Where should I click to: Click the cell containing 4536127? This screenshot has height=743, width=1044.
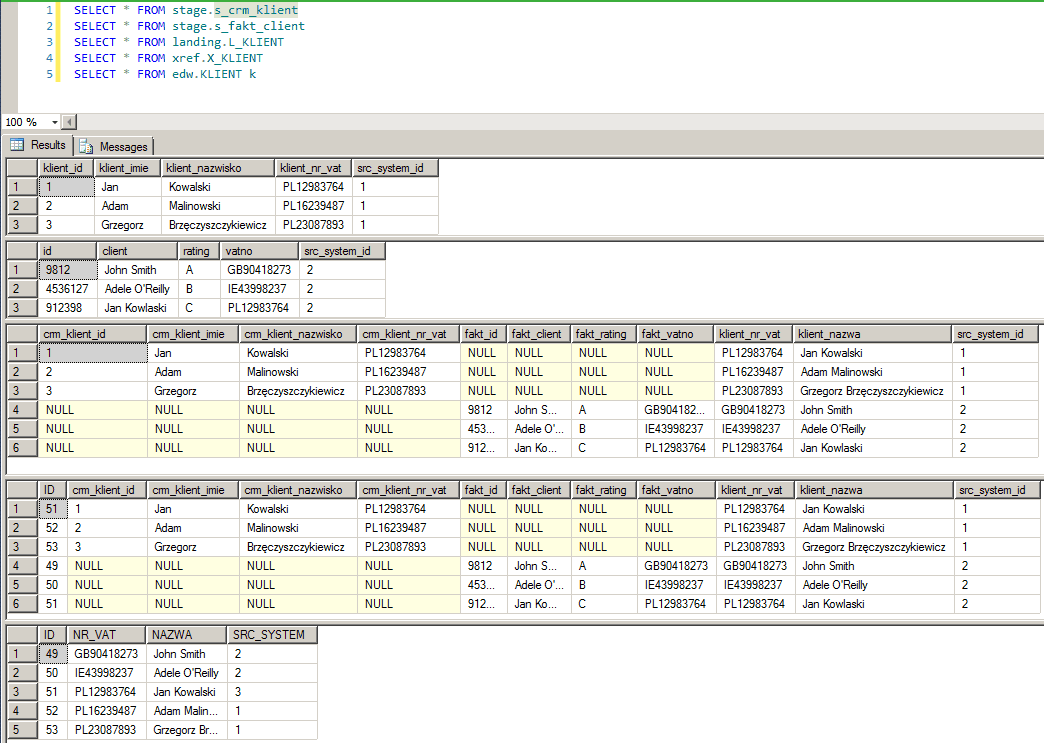[67, 289]
